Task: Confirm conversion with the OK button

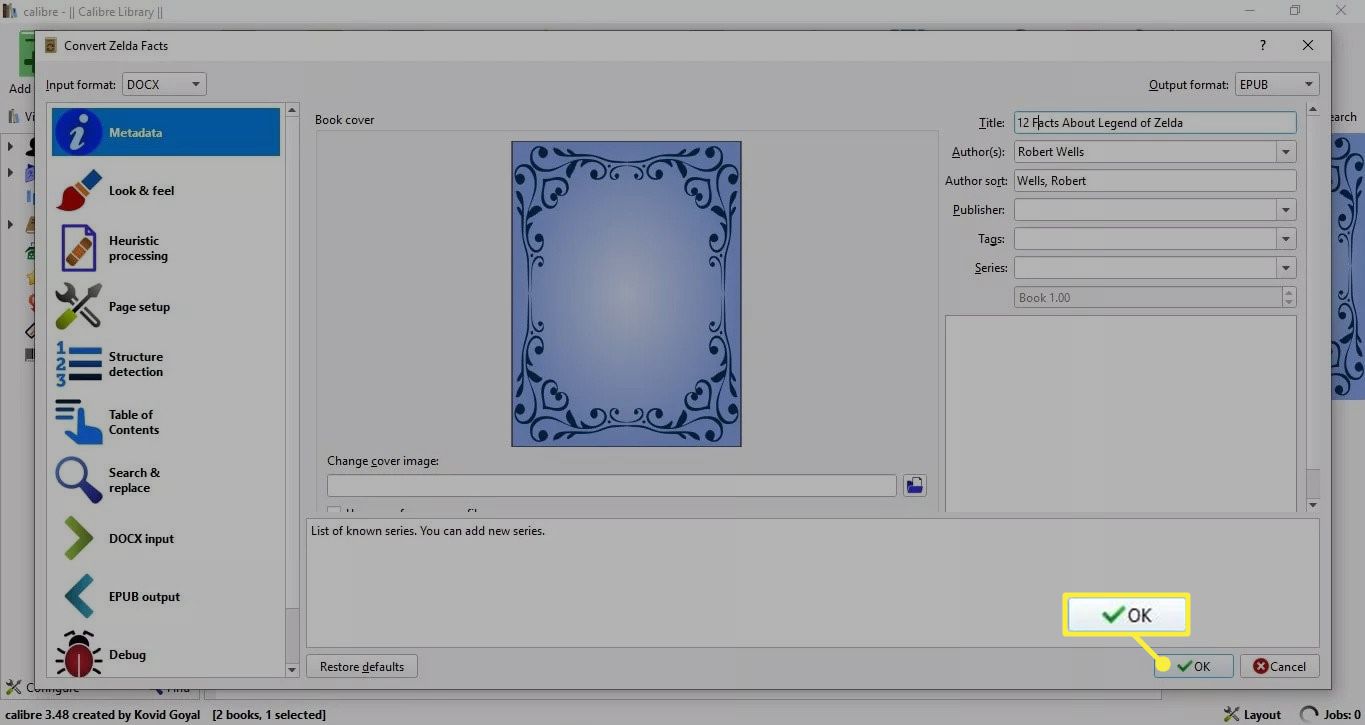Action: [1193, 666]
